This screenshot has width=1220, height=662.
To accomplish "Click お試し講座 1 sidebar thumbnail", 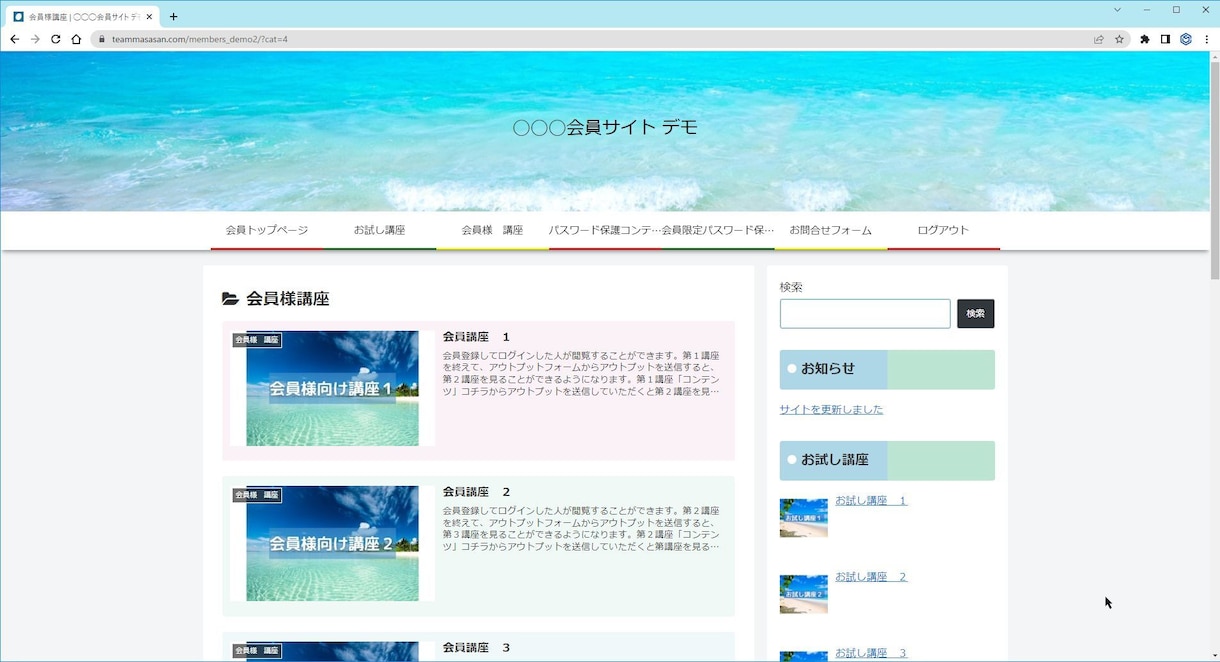I will [x=804, y=518].
